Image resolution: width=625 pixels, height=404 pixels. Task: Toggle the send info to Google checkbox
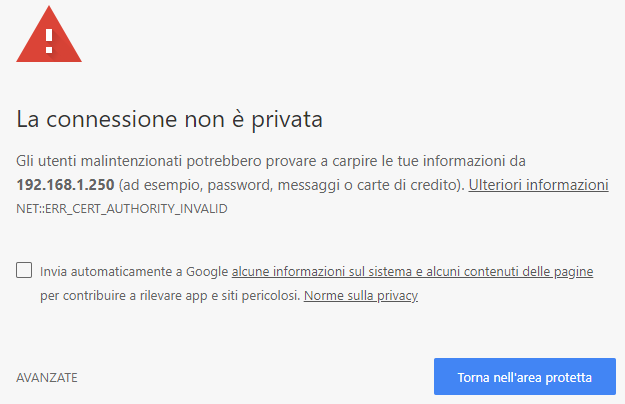[24, 271]
